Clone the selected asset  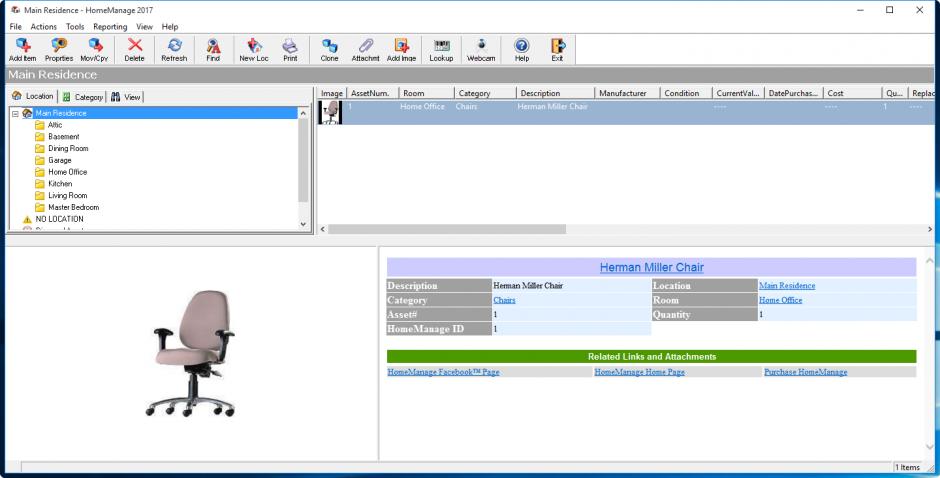click(x=329, y=49)
